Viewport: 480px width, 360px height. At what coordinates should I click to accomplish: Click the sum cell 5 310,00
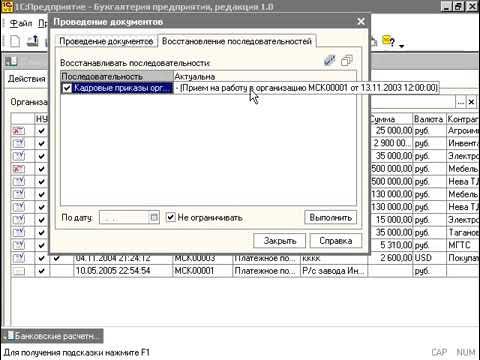(391, 245)
